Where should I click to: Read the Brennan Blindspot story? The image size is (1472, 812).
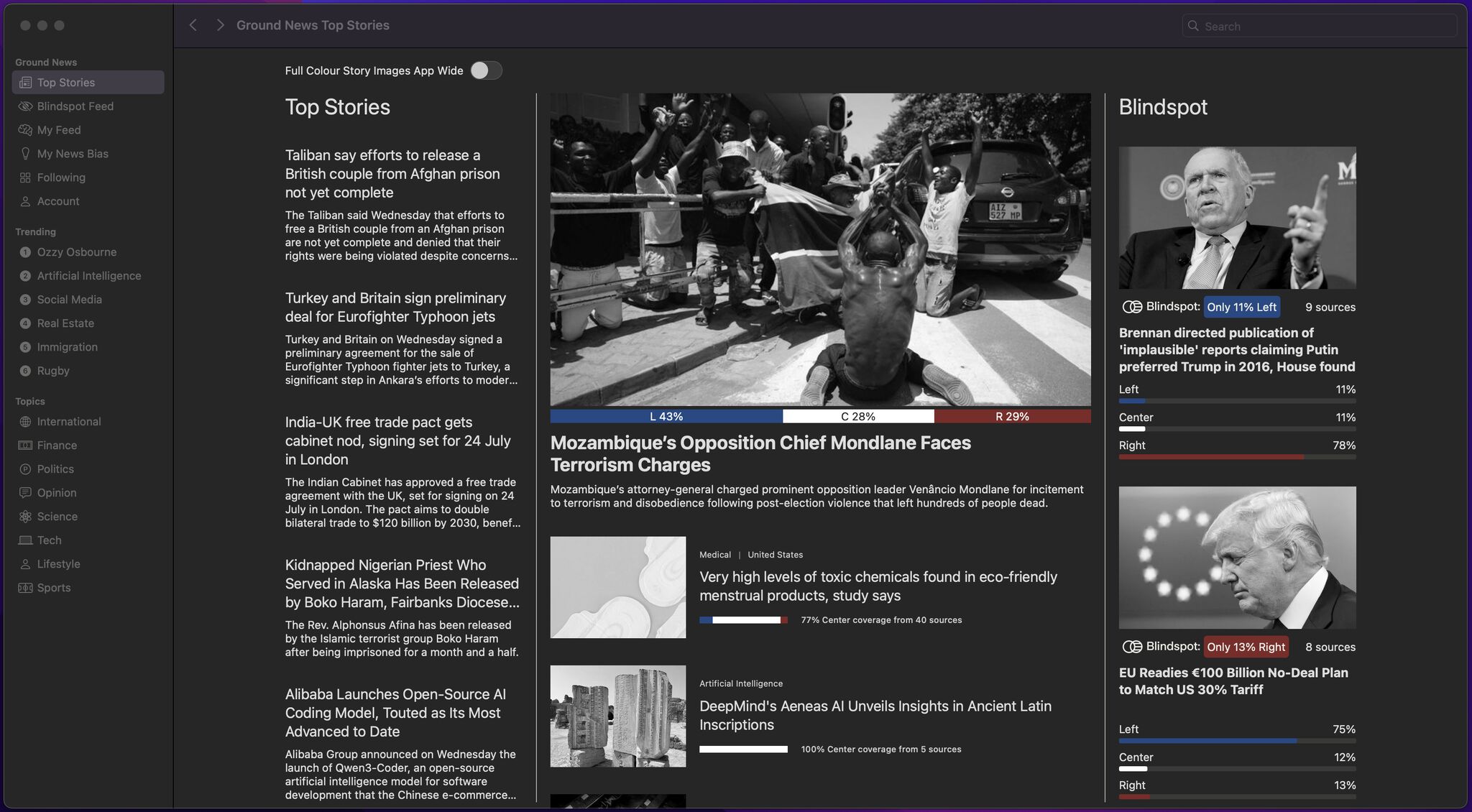click(1236, 349)
